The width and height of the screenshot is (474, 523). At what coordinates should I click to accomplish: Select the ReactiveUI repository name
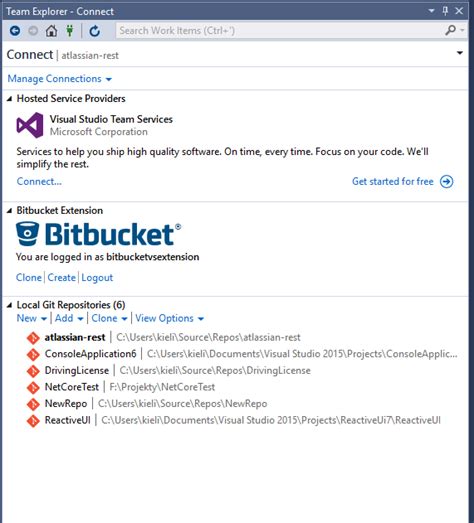tap(68, 420)
